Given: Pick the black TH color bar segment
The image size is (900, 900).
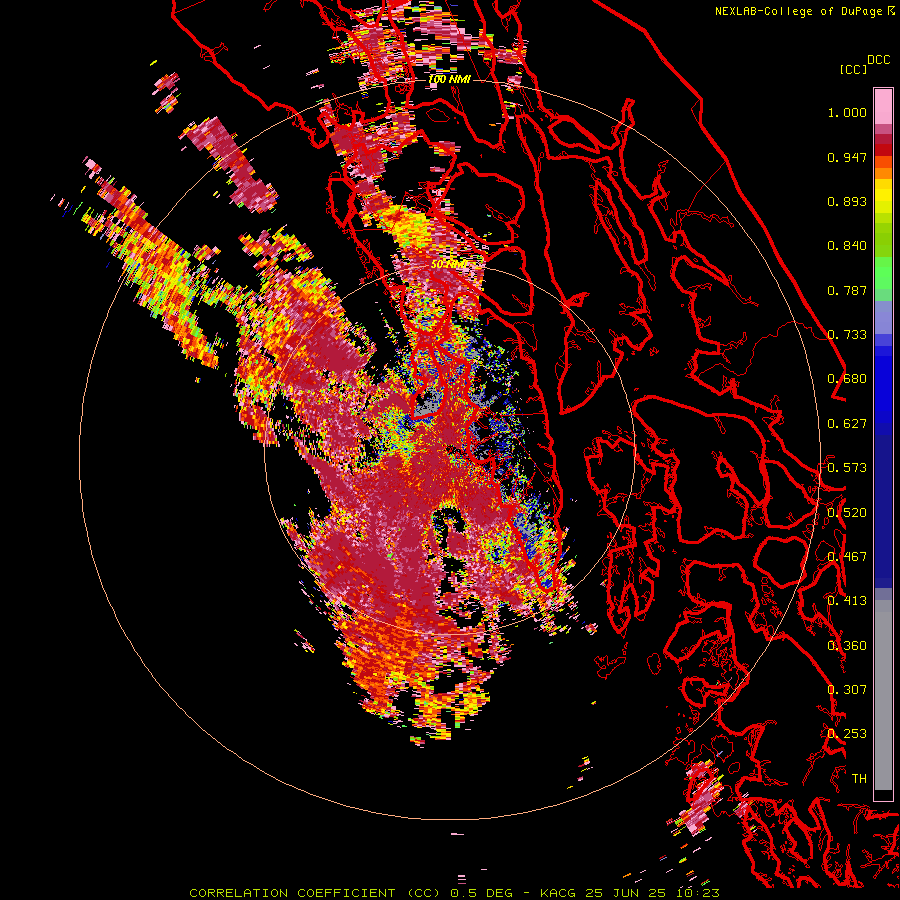Looking at the screenshot, I should pos(883,795).
